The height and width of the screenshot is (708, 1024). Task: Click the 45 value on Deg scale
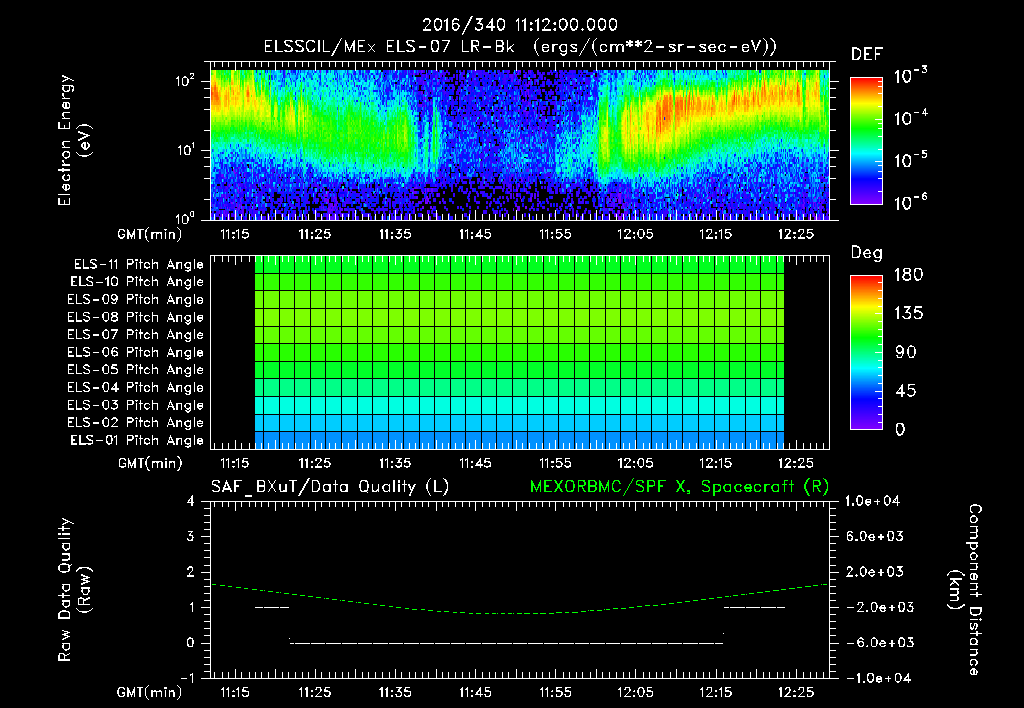click(x=906, y=391)
